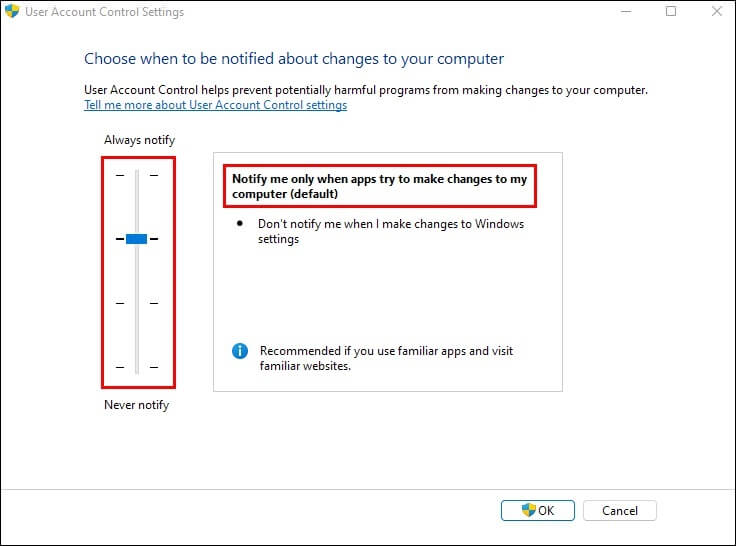Open 'Tell me more about User Account Control settings' link

pyautogui.click(x=215, y=105)
